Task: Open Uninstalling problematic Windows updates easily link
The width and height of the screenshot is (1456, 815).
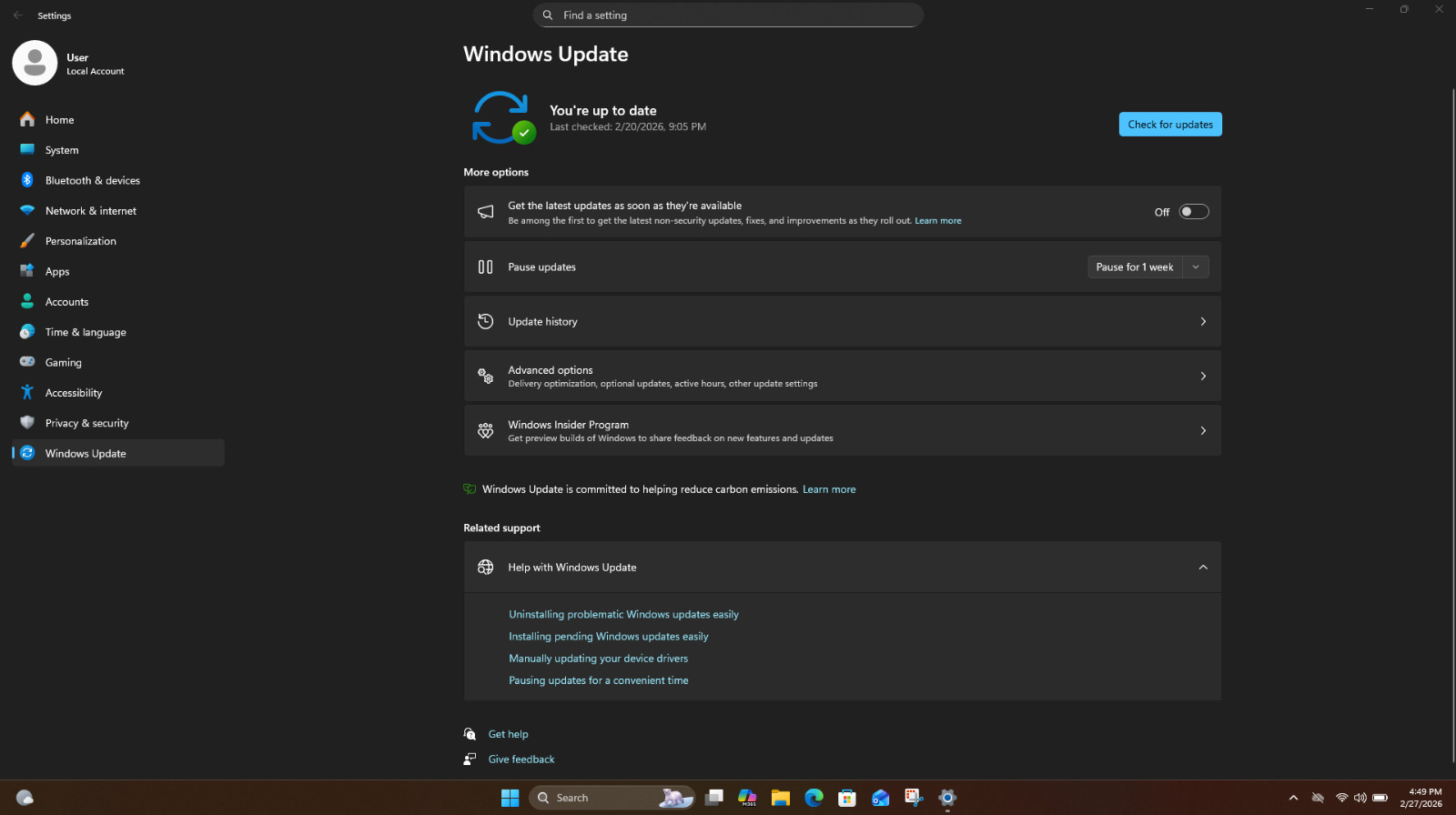Action: (623, 615)
